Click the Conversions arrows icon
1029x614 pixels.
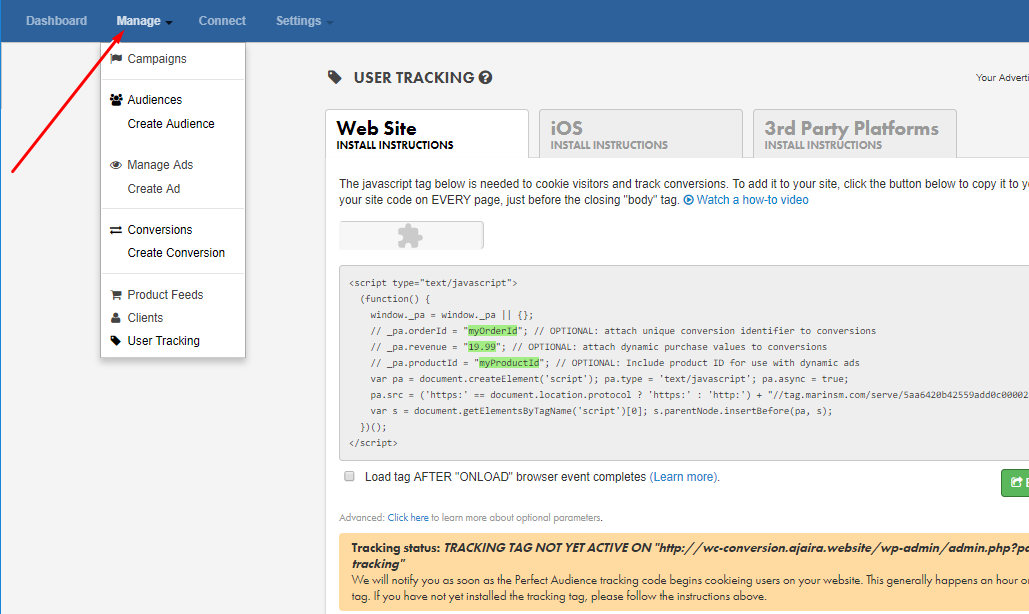click(116, 230)
